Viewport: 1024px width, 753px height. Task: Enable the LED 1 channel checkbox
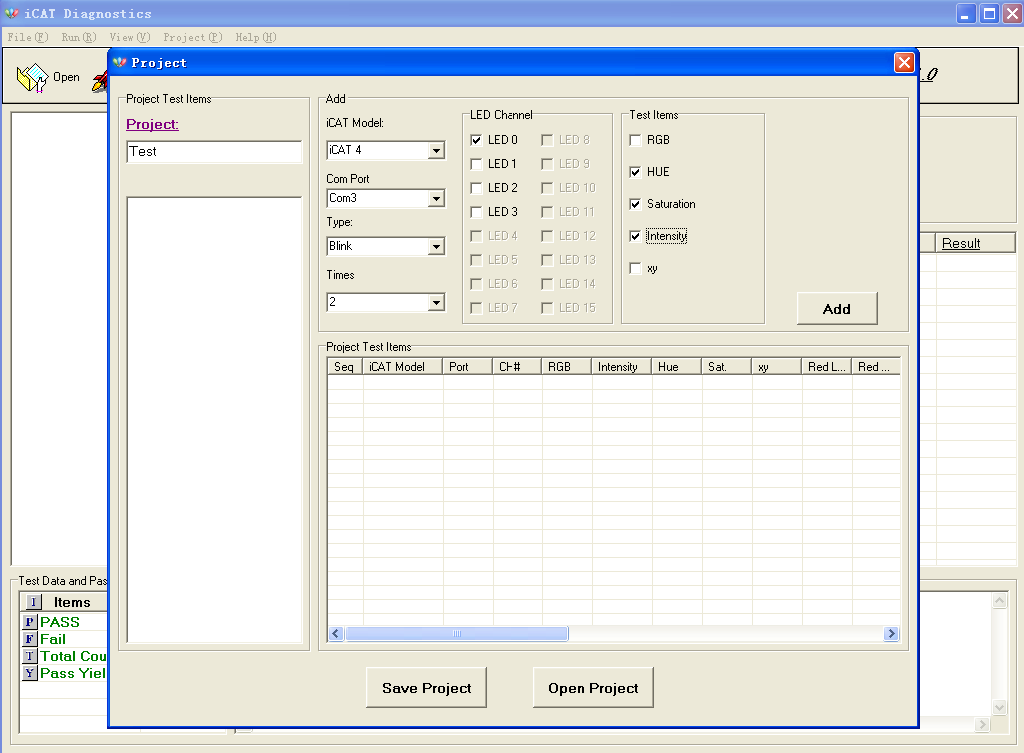coord(477,164)
